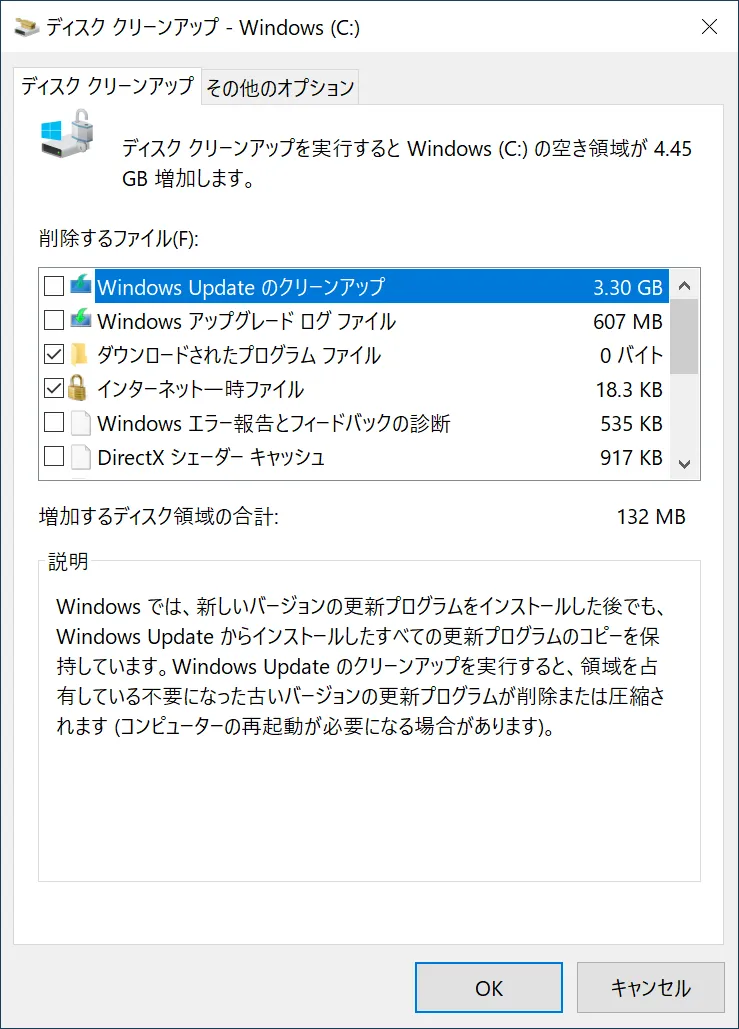Image resolution: width=739 pixels, height=1029 pixels.
Task: Click the folder icon for ダウンロードされたプログラム ファイル
Action: coord(79,354)
